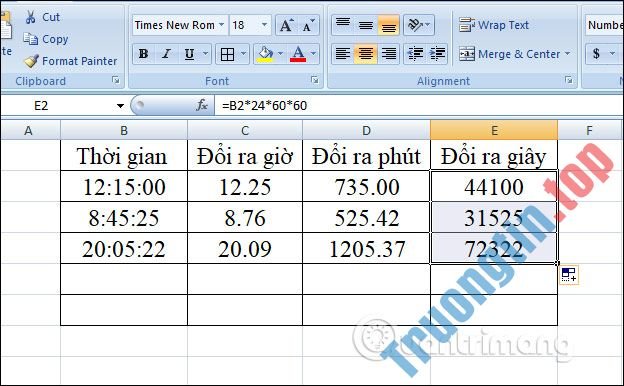Select cell with value 525.42
The width and height of the screenshot is (624, 386).
pyautogui.click(x=367, y=218)
